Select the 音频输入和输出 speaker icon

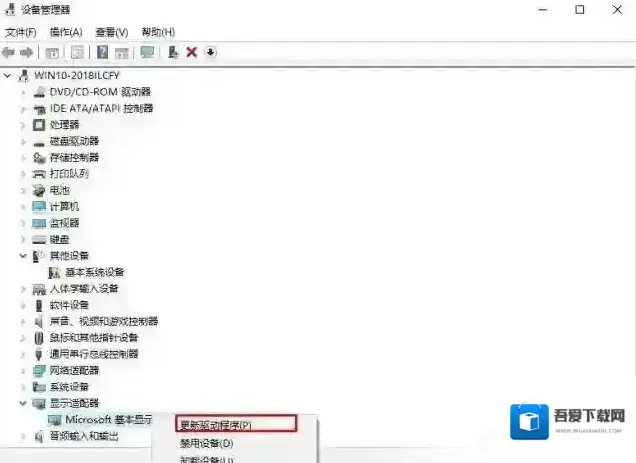coord(39,436)
